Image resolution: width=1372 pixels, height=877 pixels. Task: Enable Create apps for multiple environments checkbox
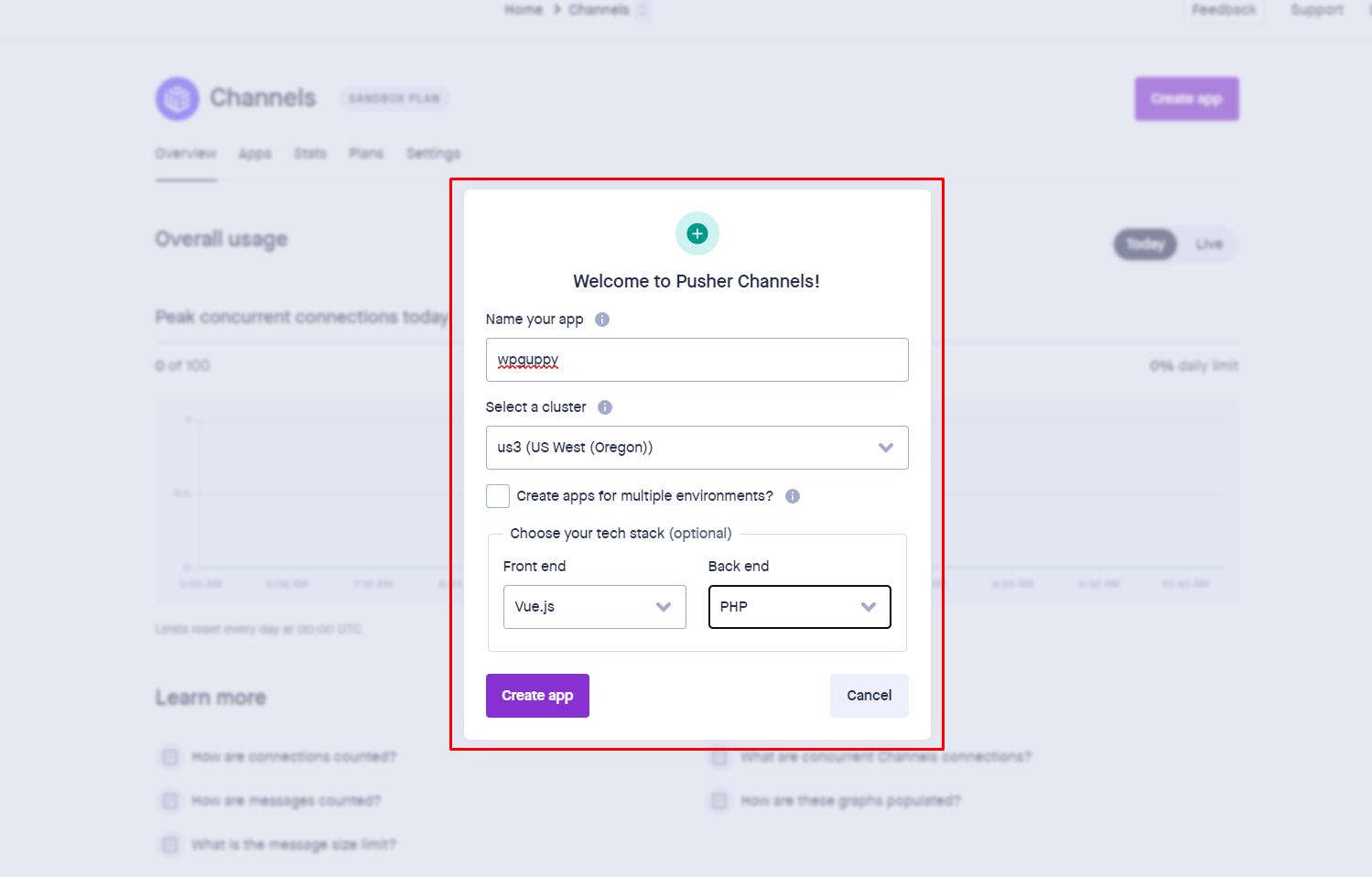[x=498, y=496]
